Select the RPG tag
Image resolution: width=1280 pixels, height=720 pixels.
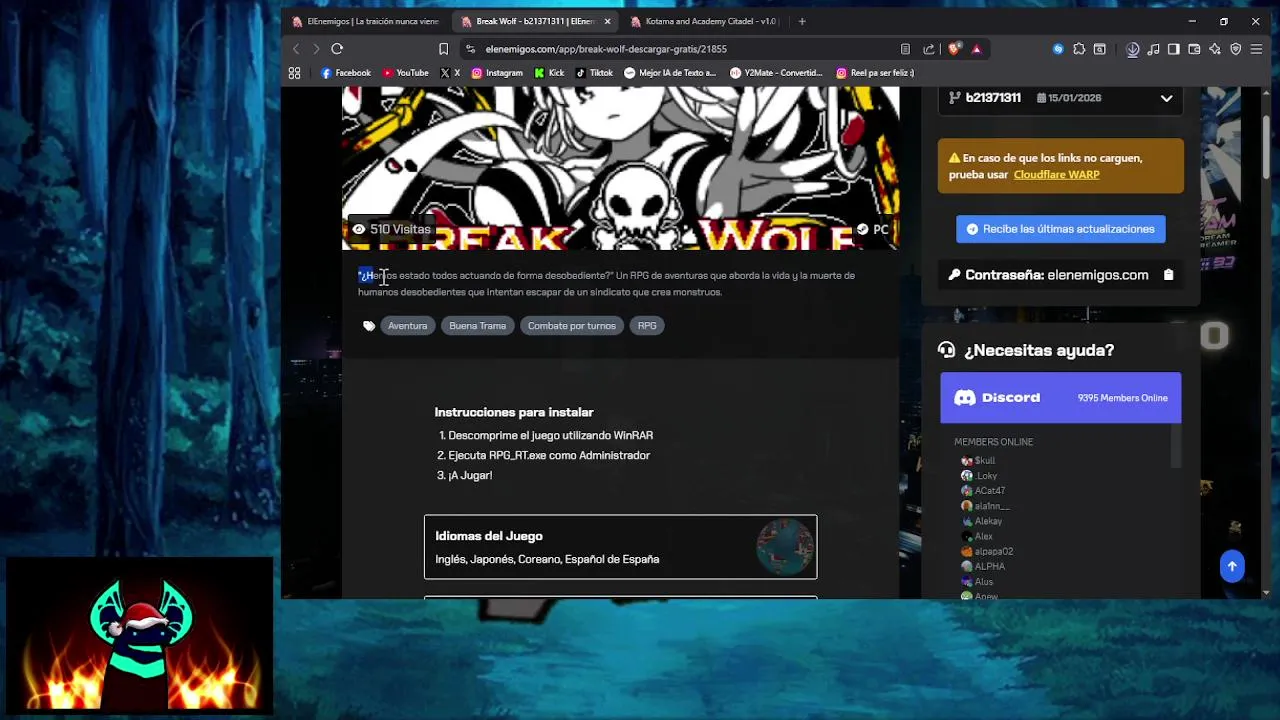click(647, 326)
